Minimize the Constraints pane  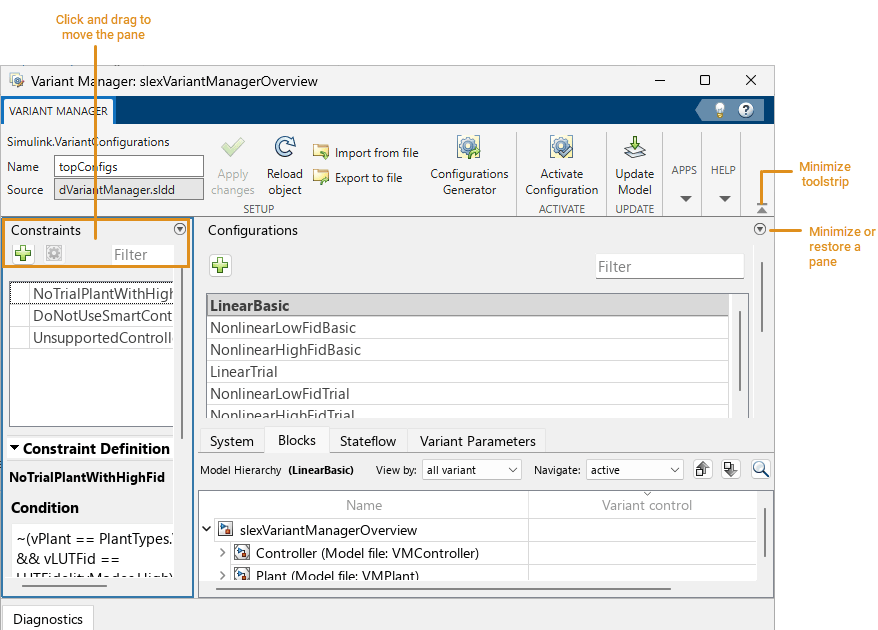[x=180, y=229]
